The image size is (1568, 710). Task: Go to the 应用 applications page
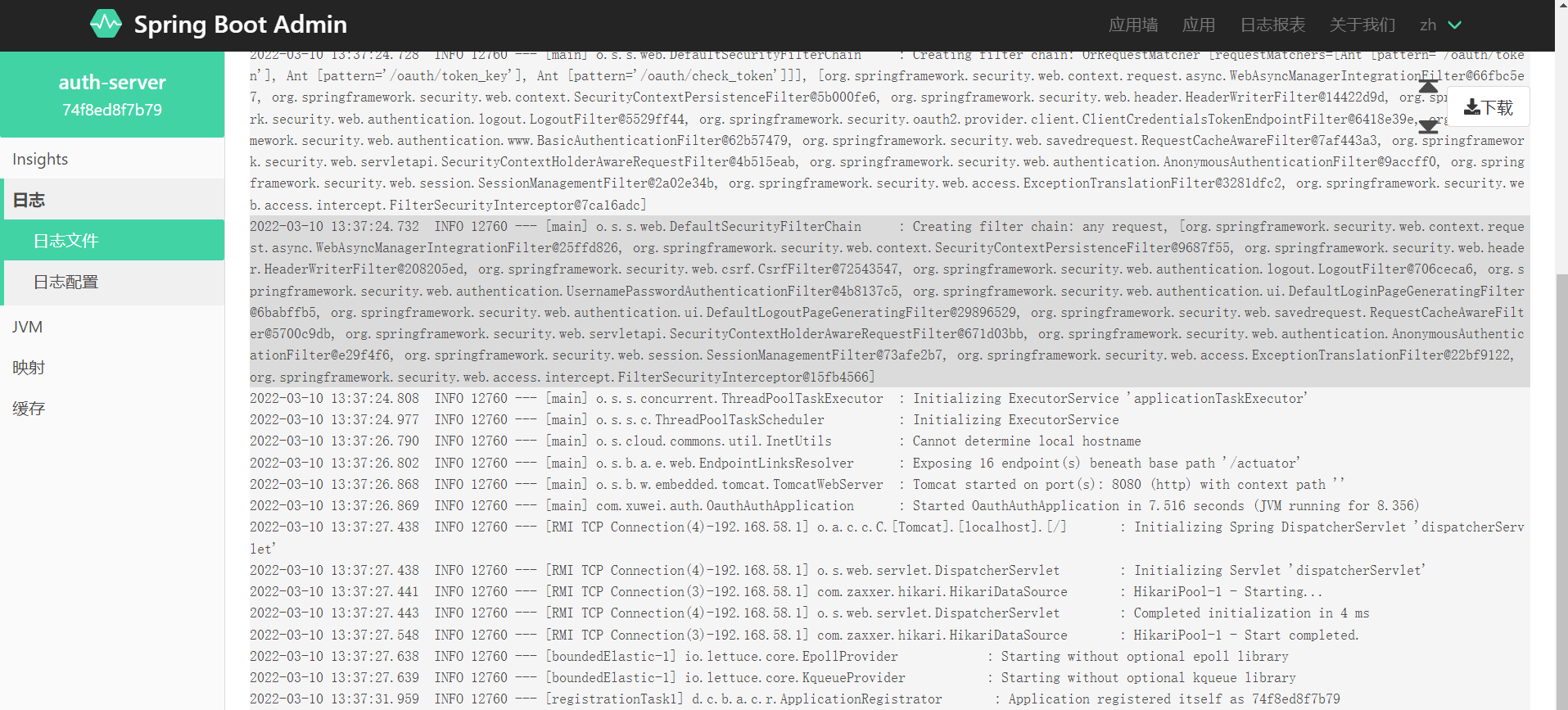pos(1199,25)
